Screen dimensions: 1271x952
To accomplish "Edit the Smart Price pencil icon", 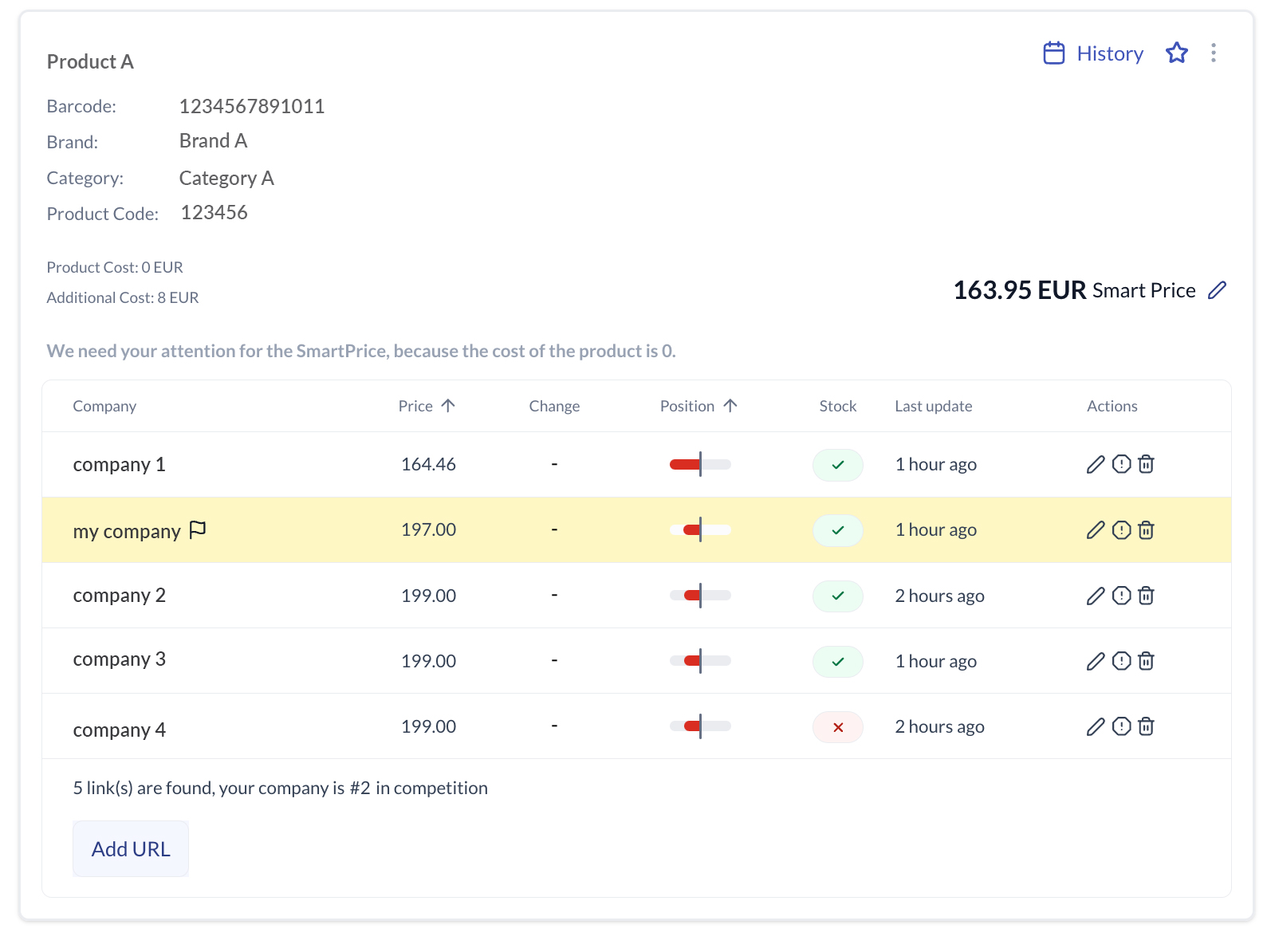I will 1217,290.
